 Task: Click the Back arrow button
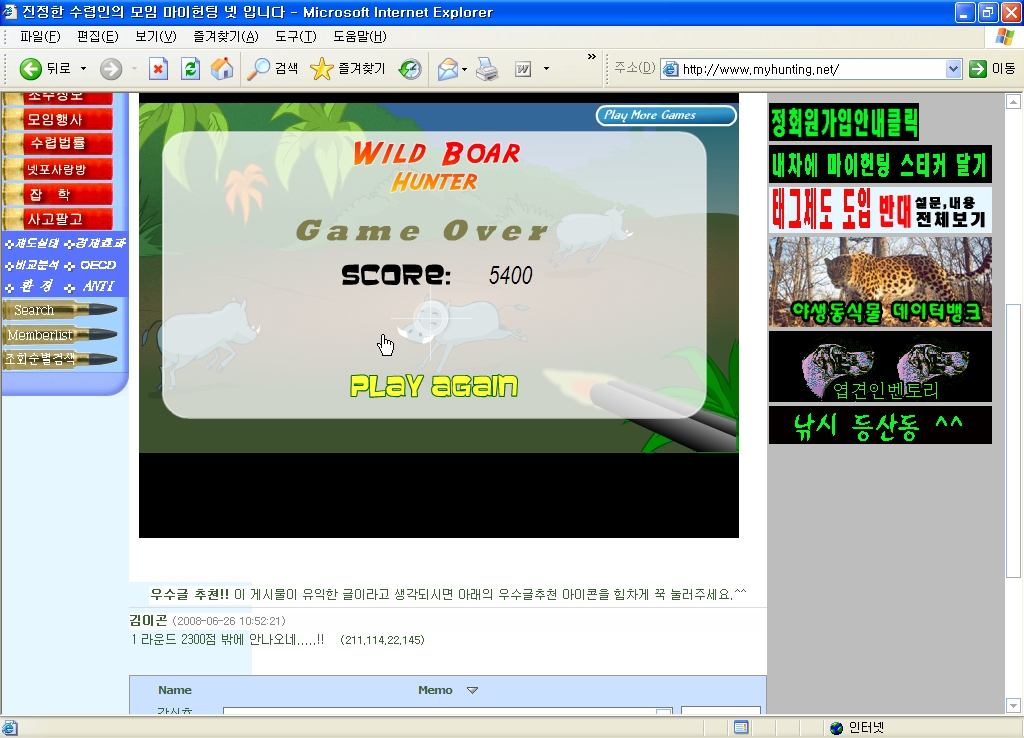pos(31,69)
